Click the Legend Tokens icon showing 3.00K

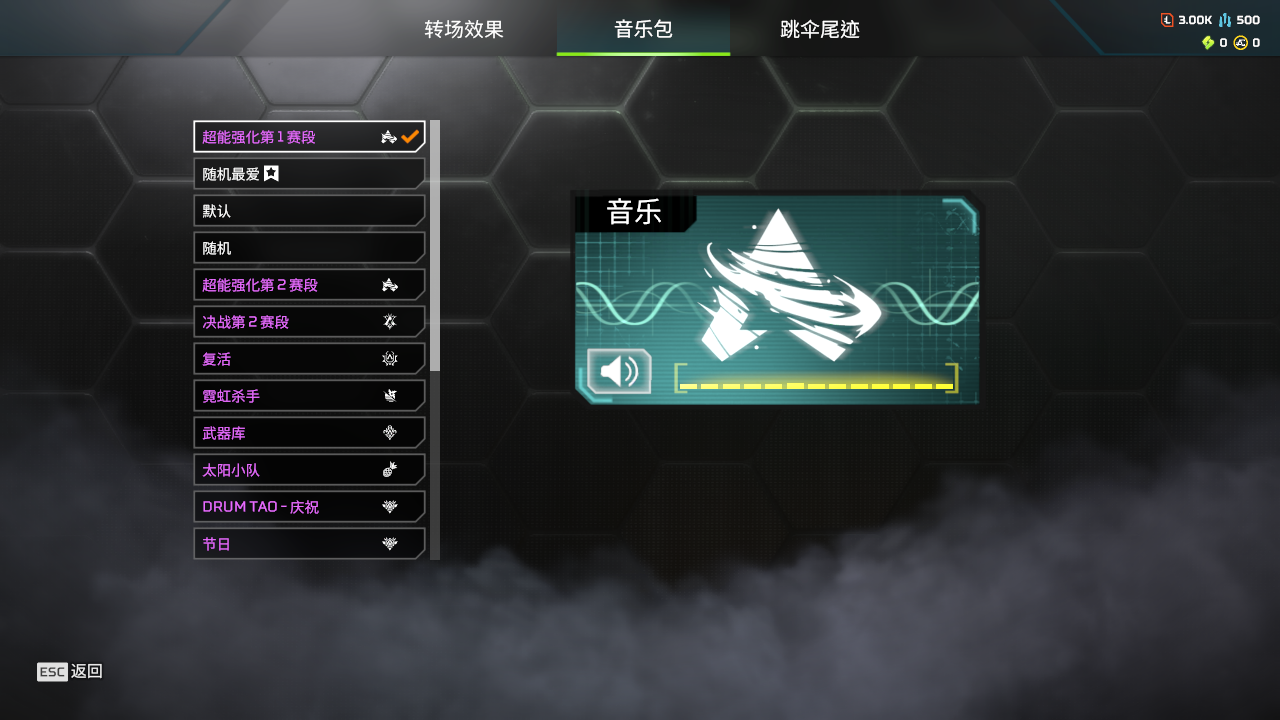click(x=1167, y=20)
